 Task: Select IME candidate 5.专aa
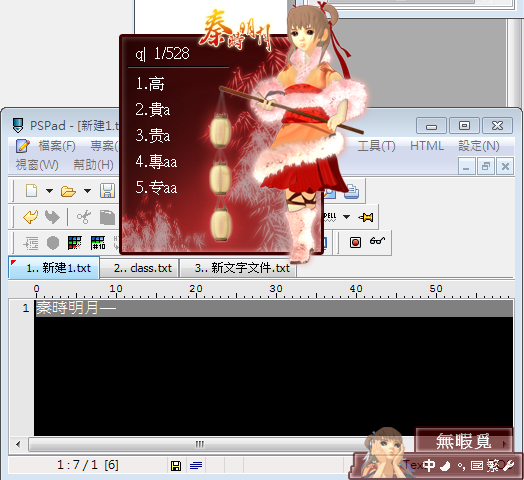[x=156, y=187]
